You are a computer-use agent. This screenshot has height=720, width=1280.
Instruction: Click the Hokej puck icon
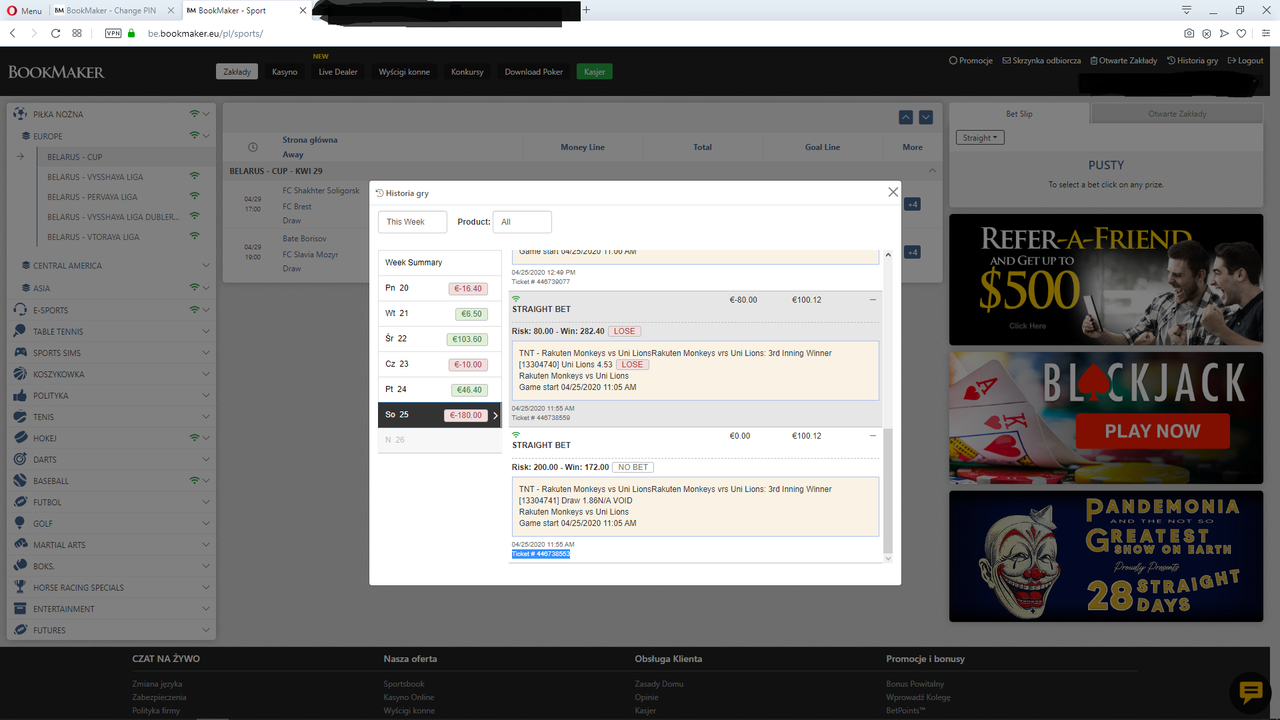[22, 438]
